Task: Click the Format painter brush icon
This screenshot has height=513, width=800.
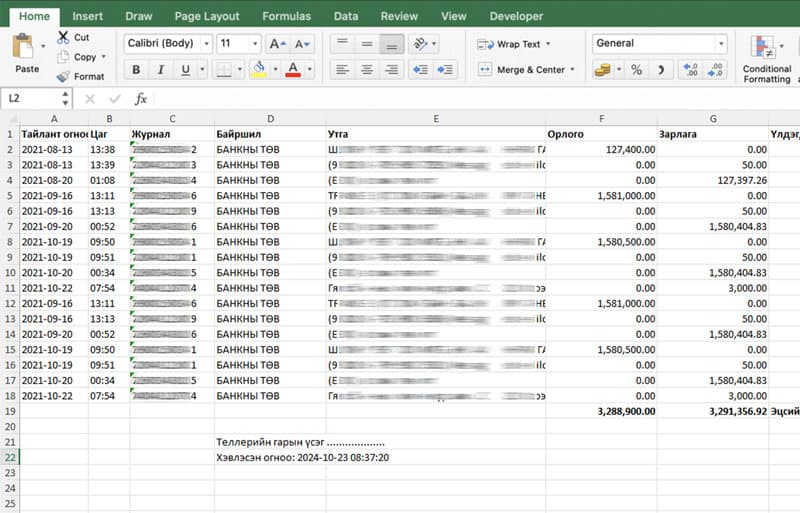Action: [x=64, y=76]
